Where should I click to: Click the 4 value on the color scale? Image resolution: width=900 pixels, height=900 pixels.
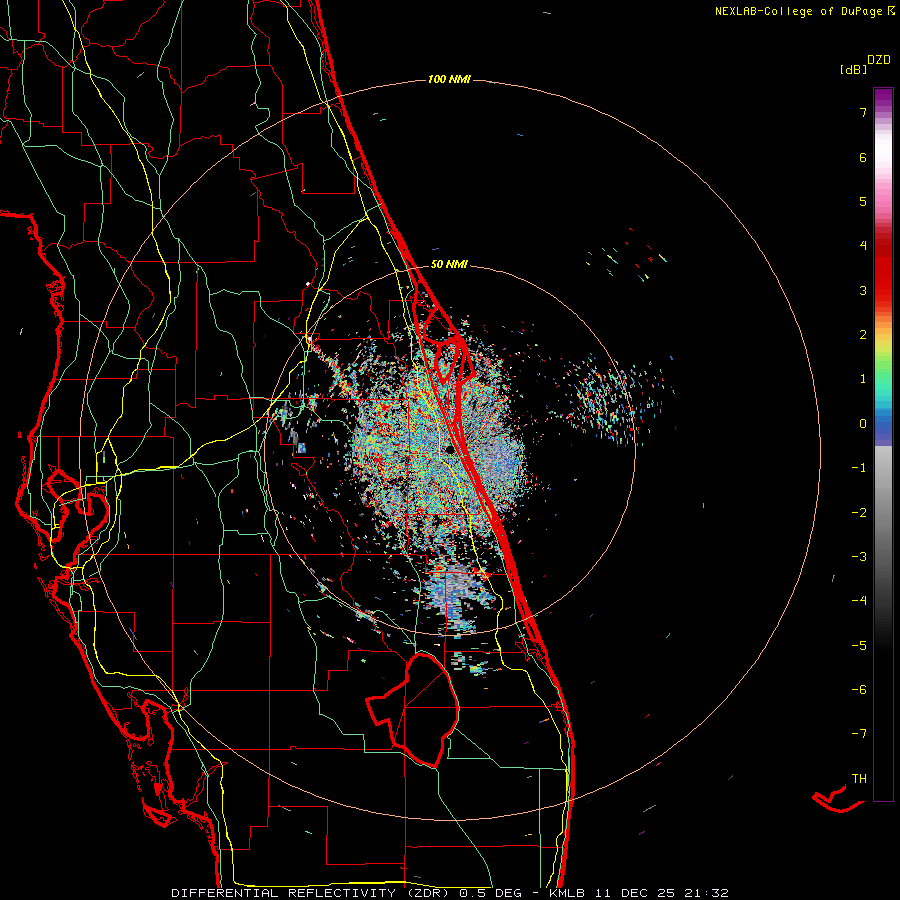coord(863,246)
